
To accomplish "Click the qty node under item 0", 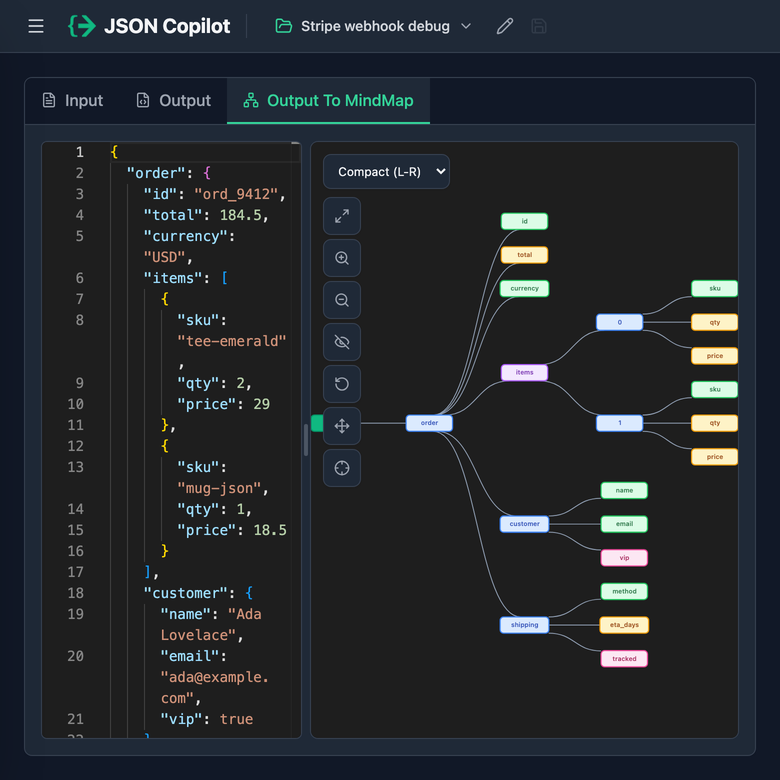I will [714, 322].
